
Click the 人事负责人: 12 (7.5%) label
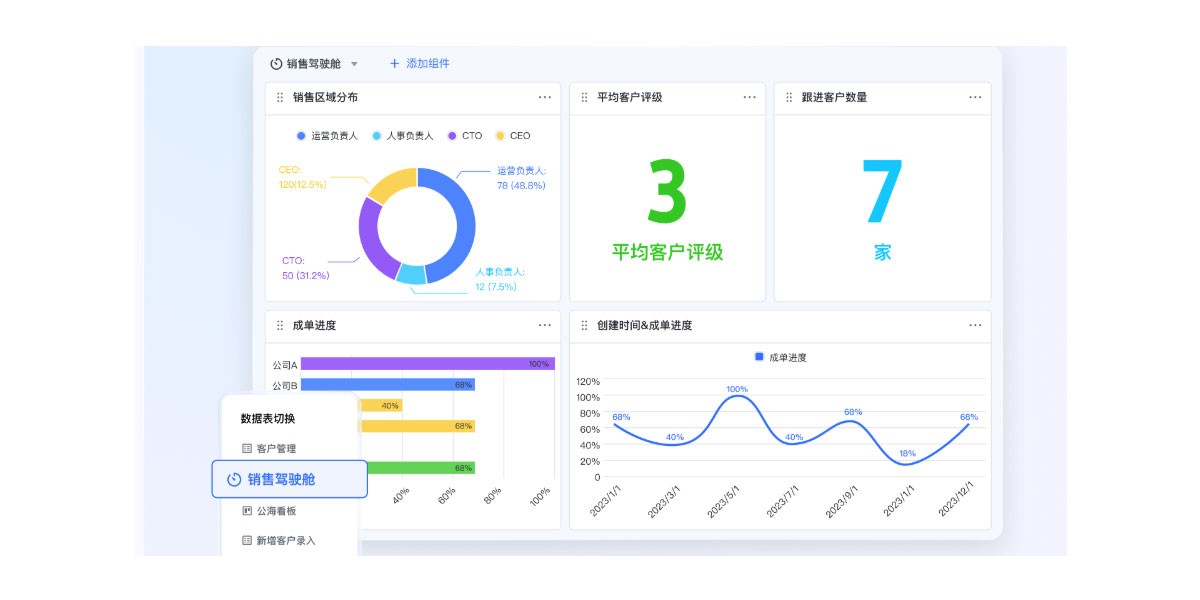coord(500,279)
